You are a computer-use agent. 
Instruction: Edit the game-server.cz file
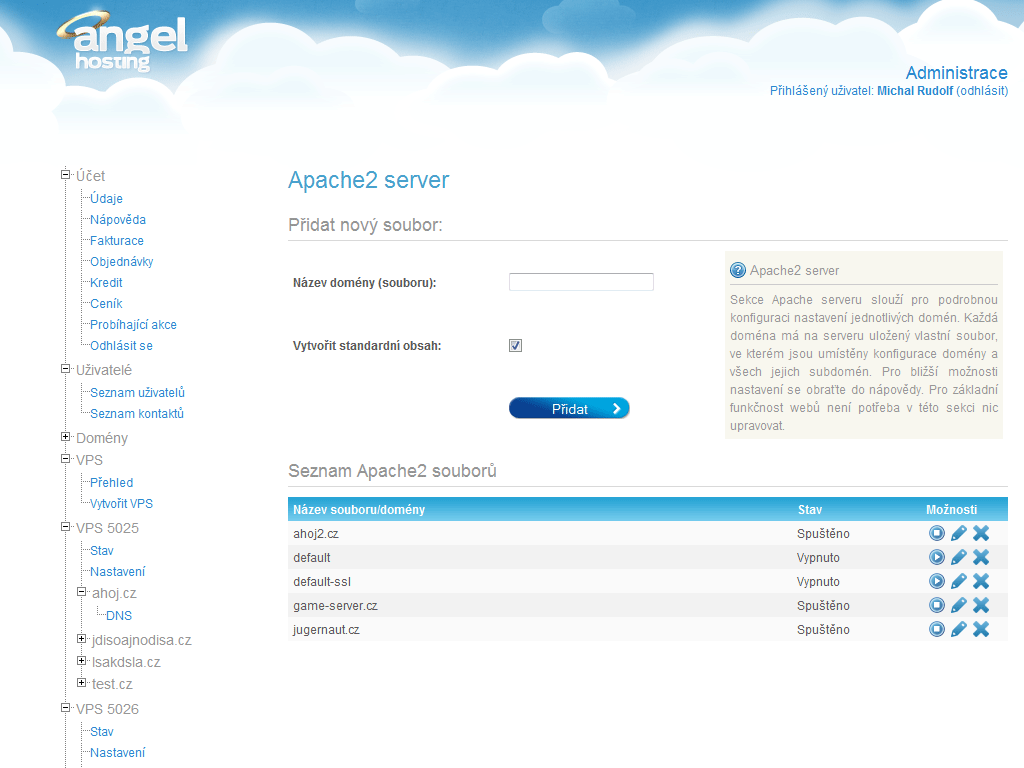(959, 605)
